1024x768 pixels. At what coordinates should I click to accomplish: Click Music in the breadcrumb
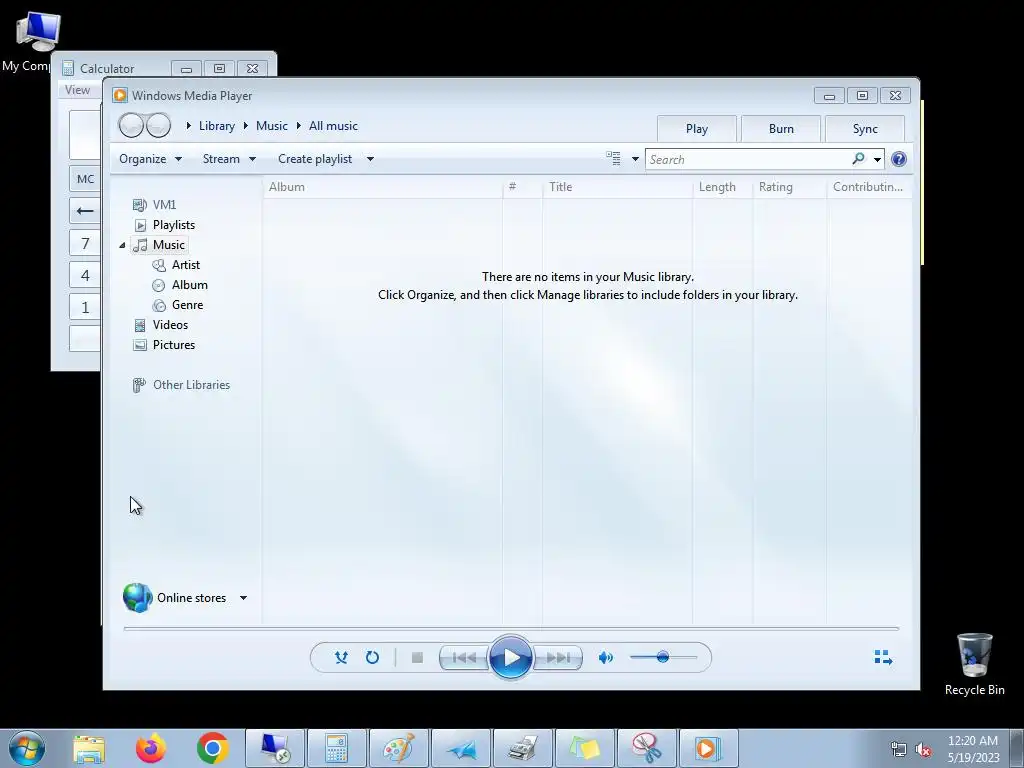(272, 126)
